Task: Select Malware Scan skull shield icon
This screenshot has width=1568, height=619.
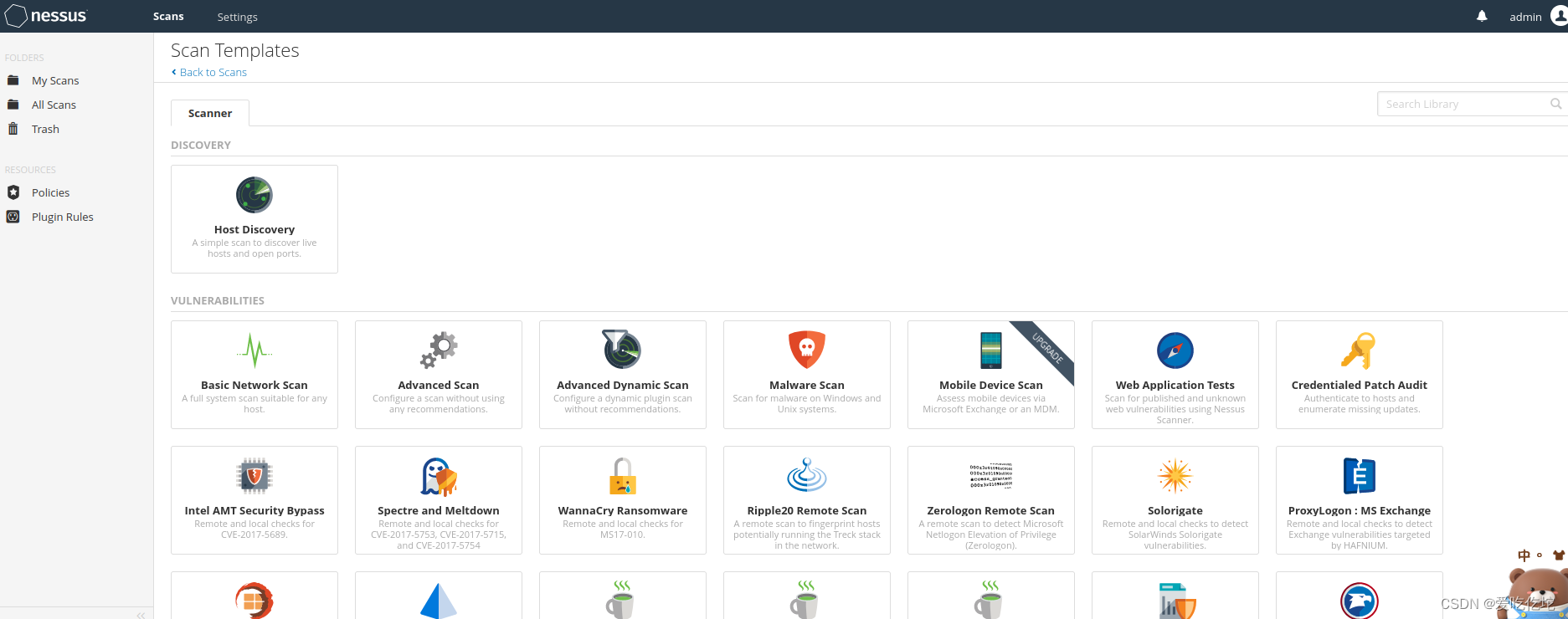Action: 807,350
